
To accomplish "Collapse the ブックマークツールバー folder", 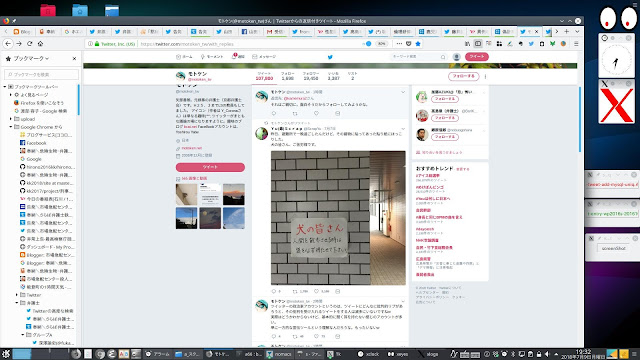I will pyautogui.click(x=5, y=87).
